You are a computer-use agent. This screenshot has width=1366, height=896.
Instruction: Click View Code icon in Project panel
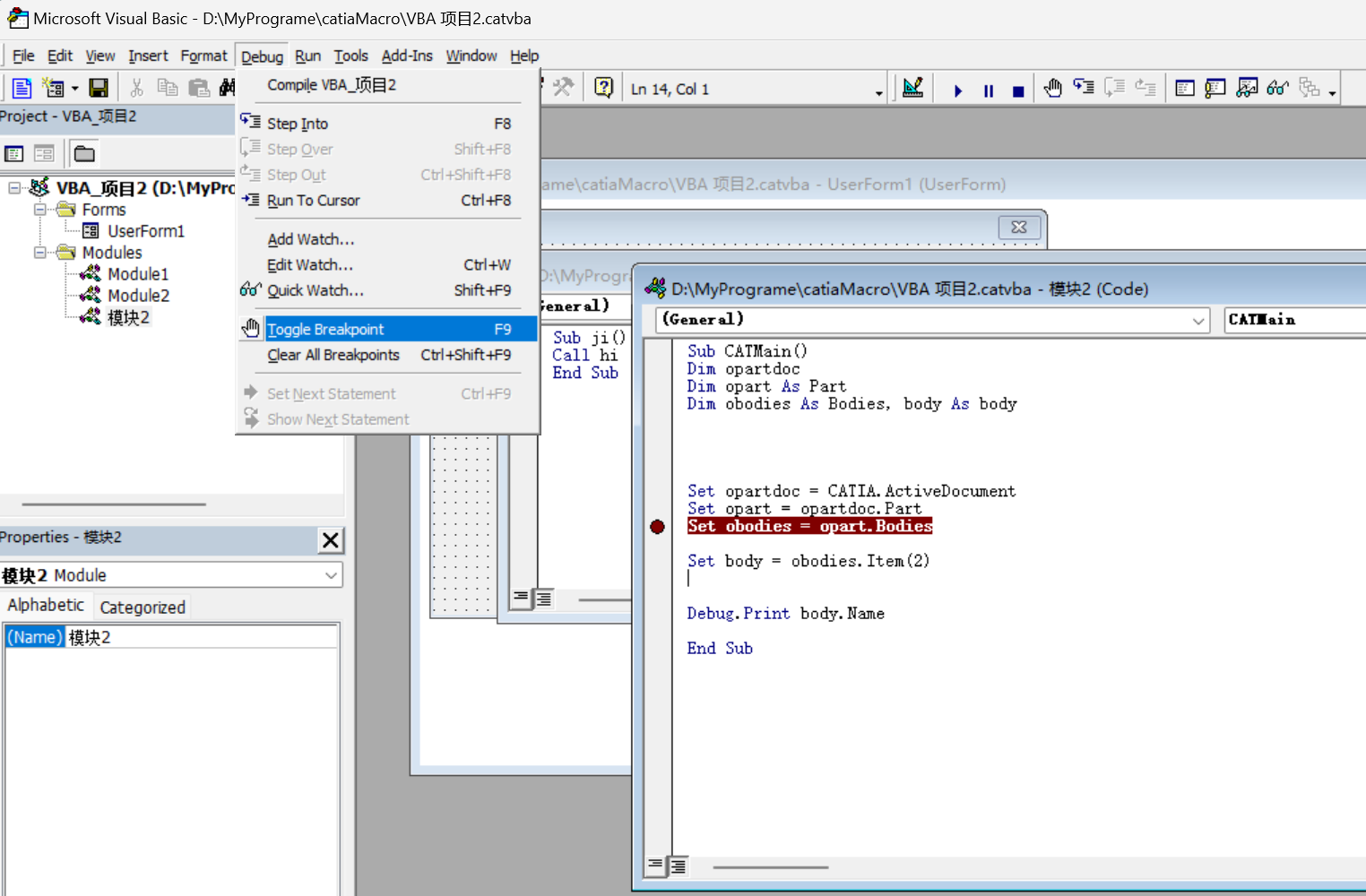13,153
